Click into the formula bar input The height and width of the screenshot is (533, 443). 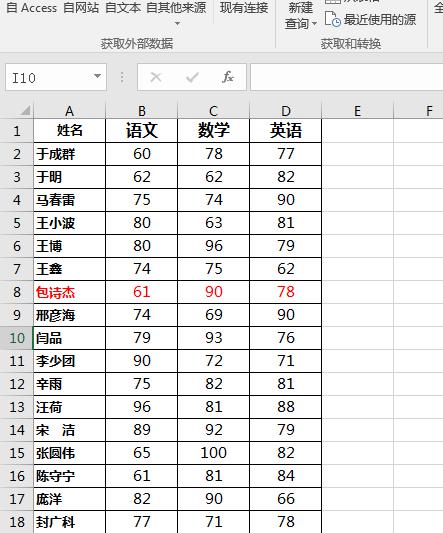click(x=347, y=77)
